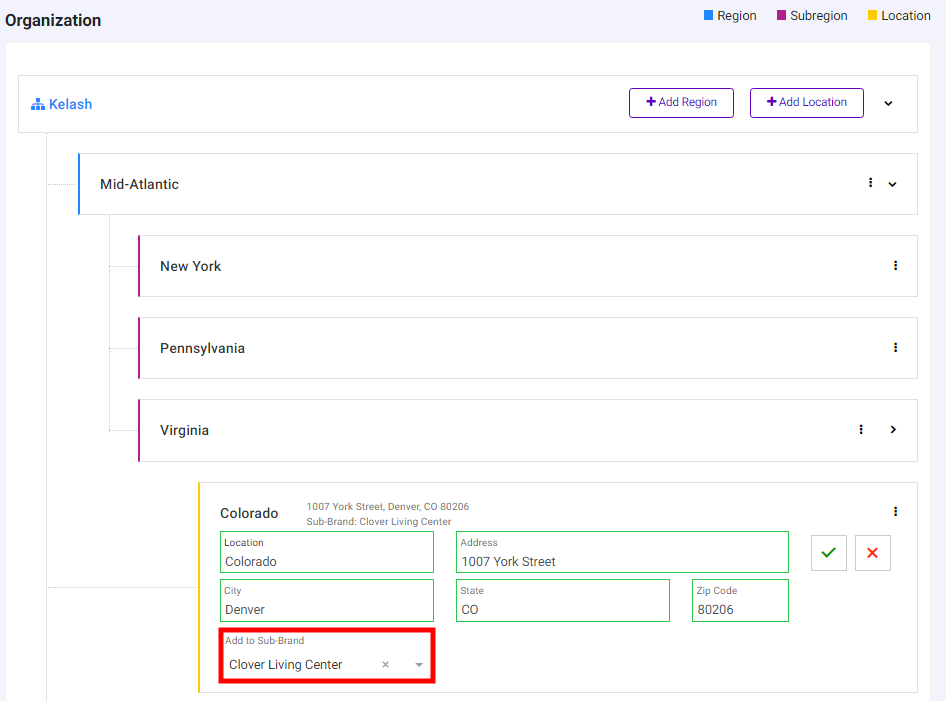
Task: Select the Pennsylvania subregion row
Action: 528,348
